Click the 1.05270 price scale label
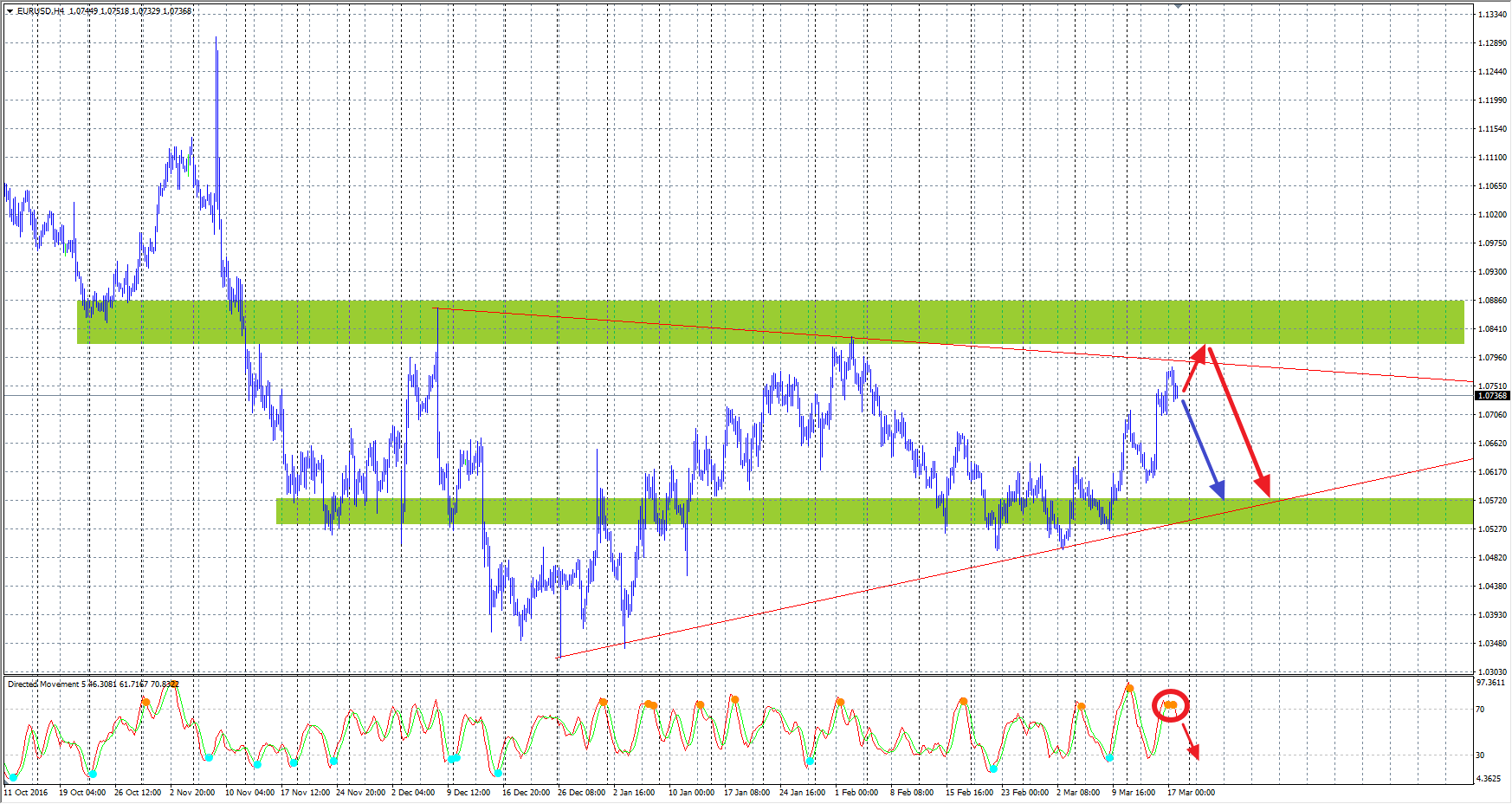The height and width of the screenshot is (804, 1512). point(1493,529)
